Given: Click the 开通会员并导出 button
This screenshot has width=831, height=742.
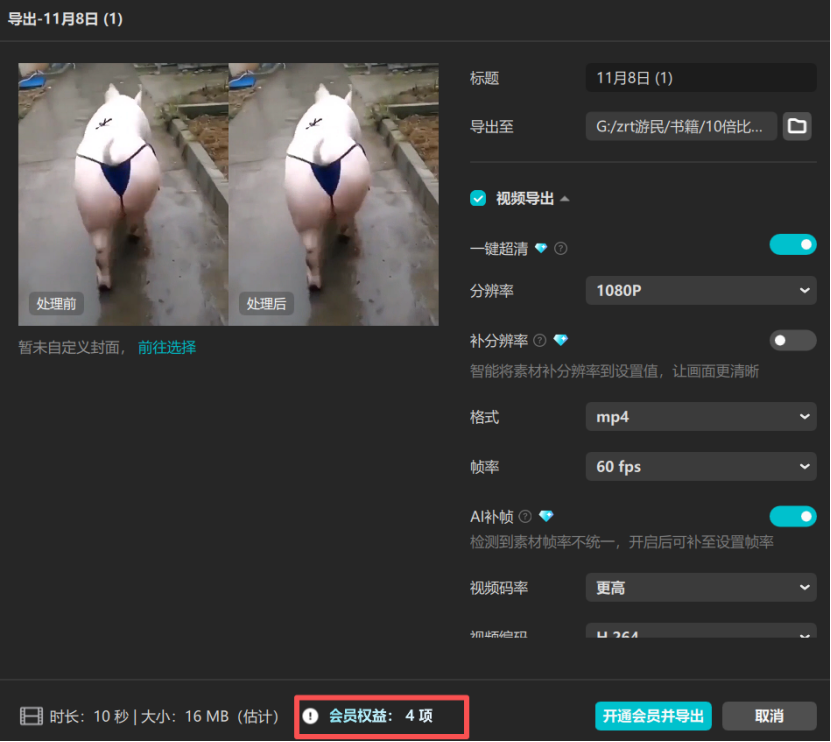Looking at the screenshot, I should (653, 716).
